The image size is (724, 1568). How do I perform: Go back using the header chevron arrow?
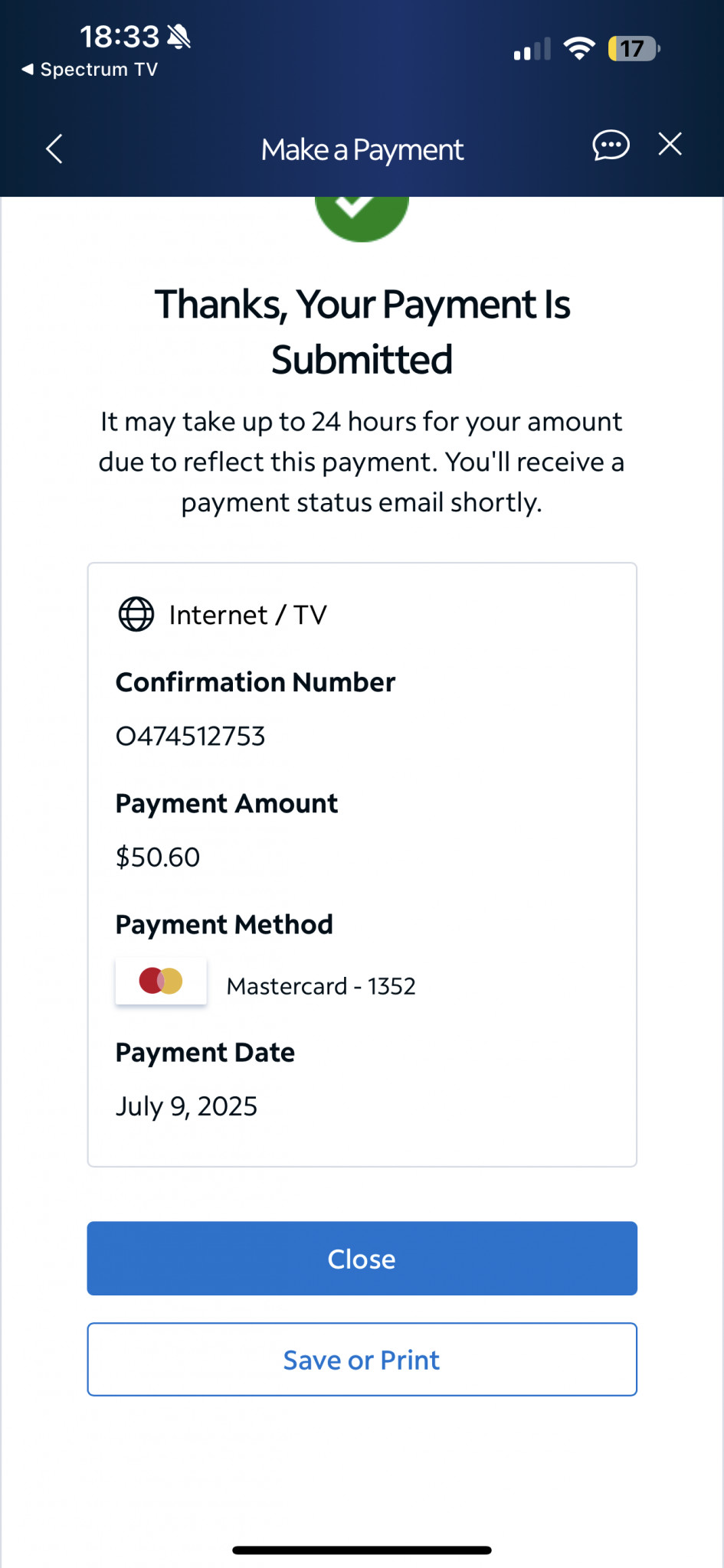click(54, 149)
